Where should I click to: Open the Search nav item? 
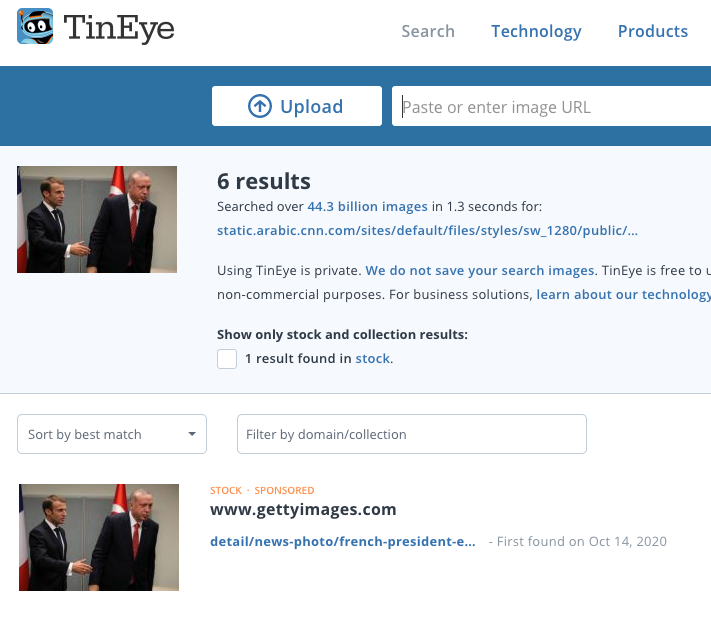428,31
